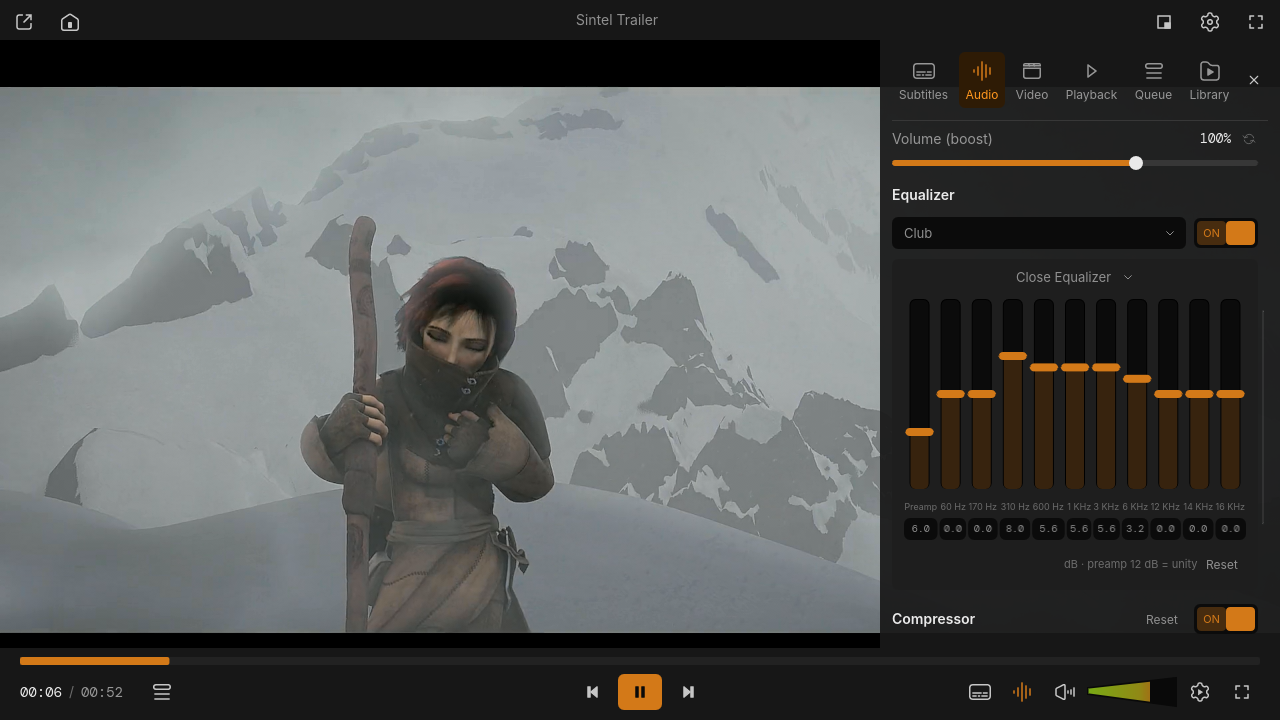Screen dimensions: 1280x720
Task: Skip to next track
Action: click(688, 692)
